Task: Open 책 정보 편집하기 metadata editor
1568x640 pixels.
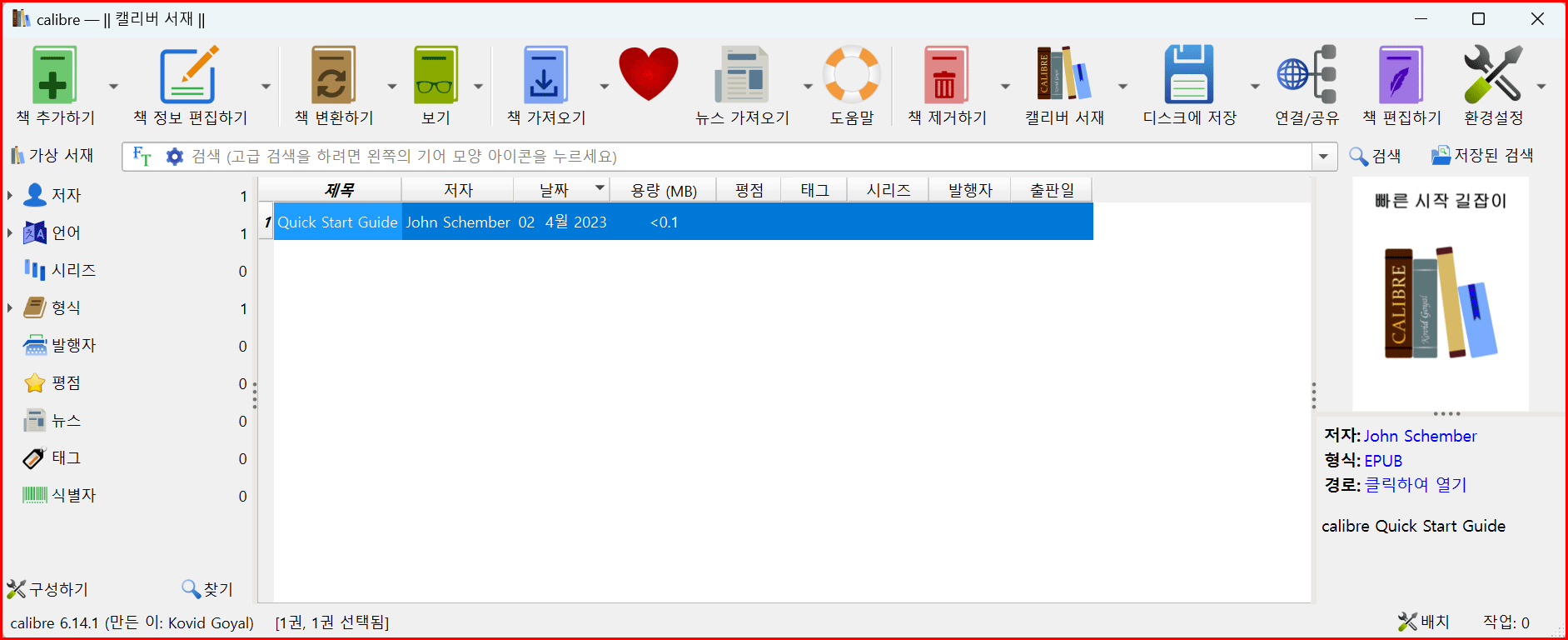Action: pos(189,75)
